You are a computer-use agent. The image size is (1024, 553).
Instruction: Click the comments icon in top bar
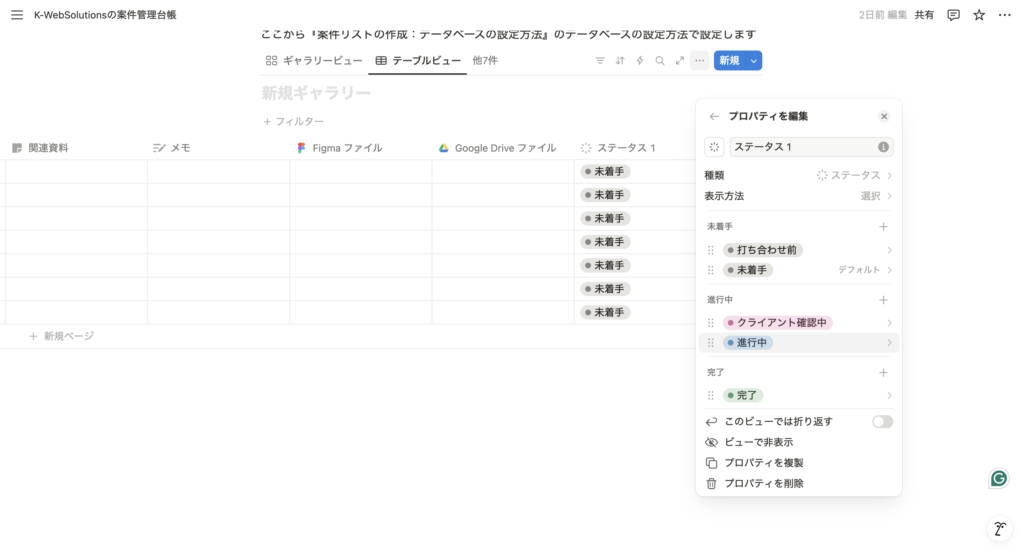pos(953,15)
